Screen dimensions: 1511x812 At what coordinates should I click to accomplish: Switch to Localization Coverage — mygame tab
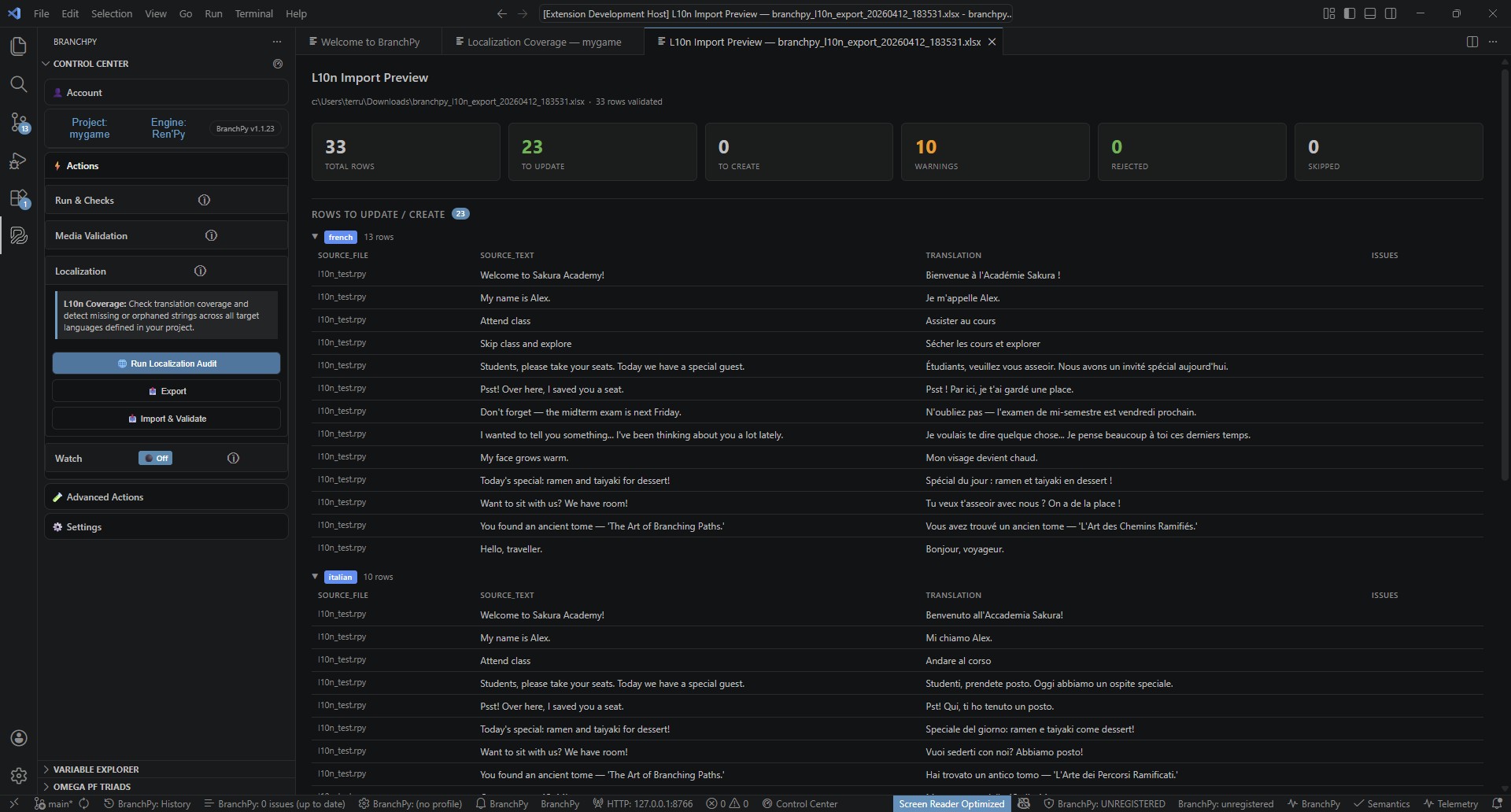pyautogui.click(x=544, y=42)
